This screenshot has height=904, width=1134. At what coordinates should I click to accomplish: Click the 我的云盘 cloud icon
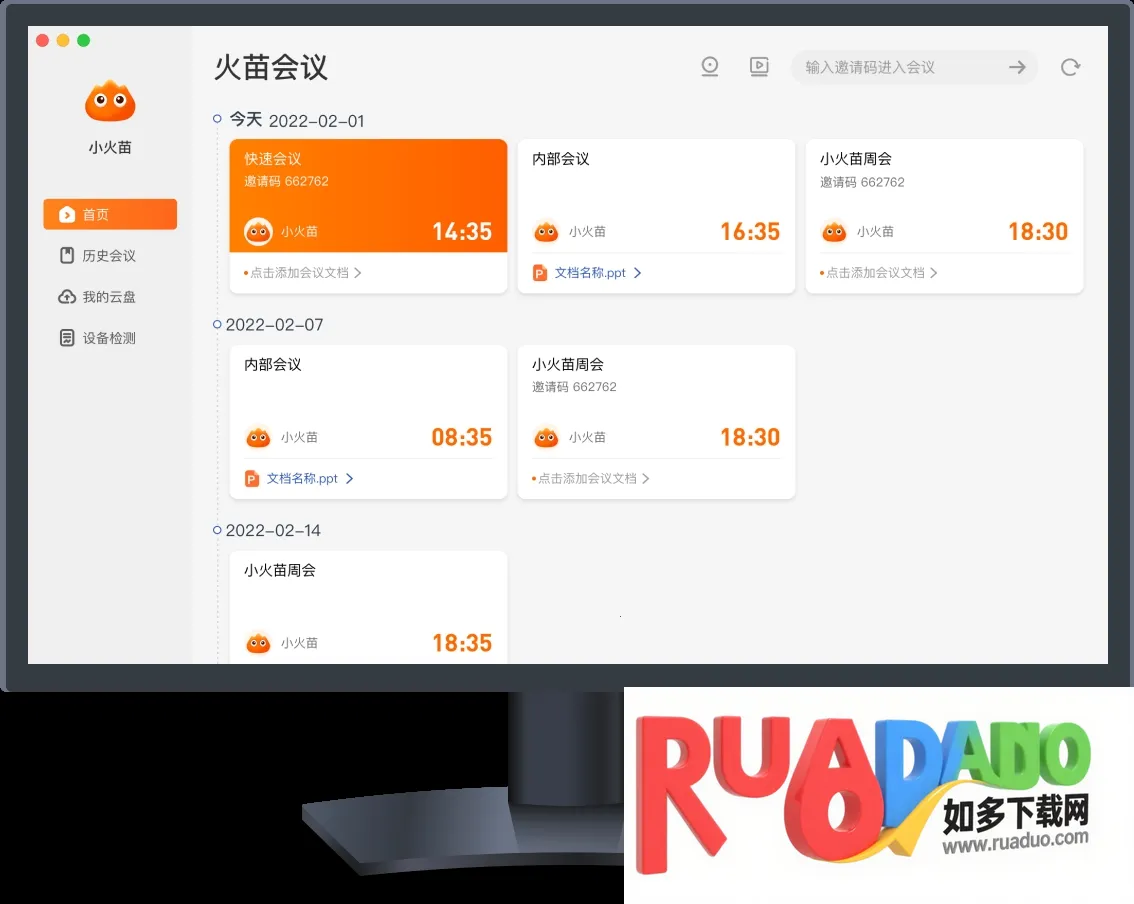click(x=67, y=297)
